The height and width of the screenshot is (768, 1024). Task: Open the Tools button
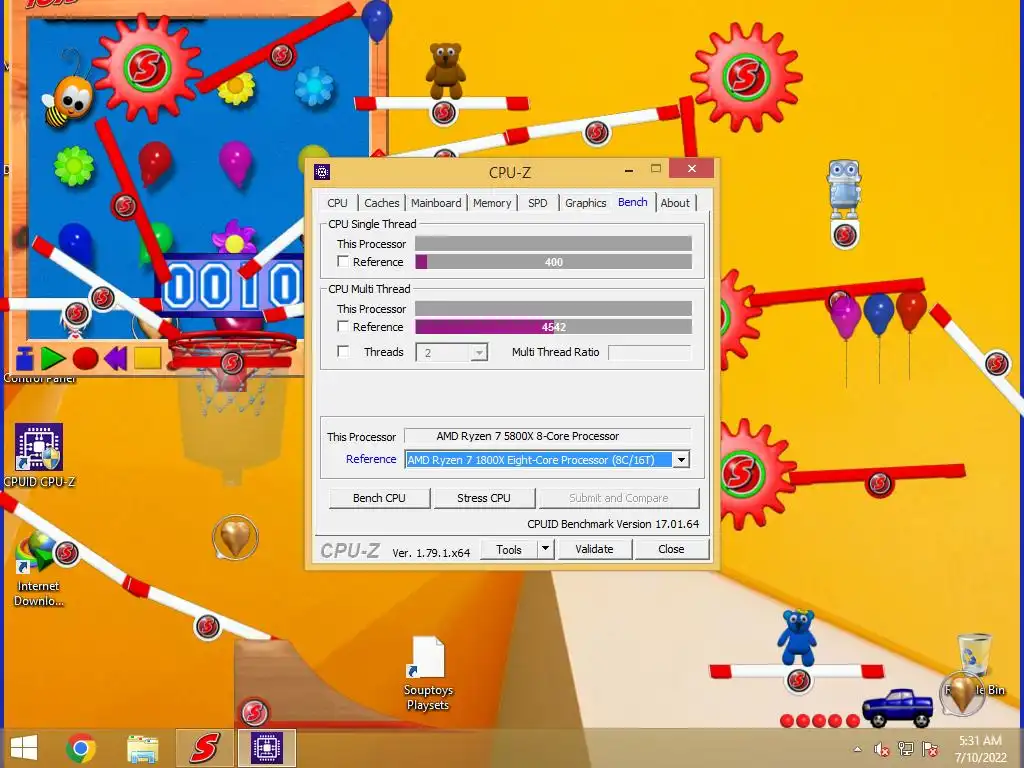[x=509, y=550]
